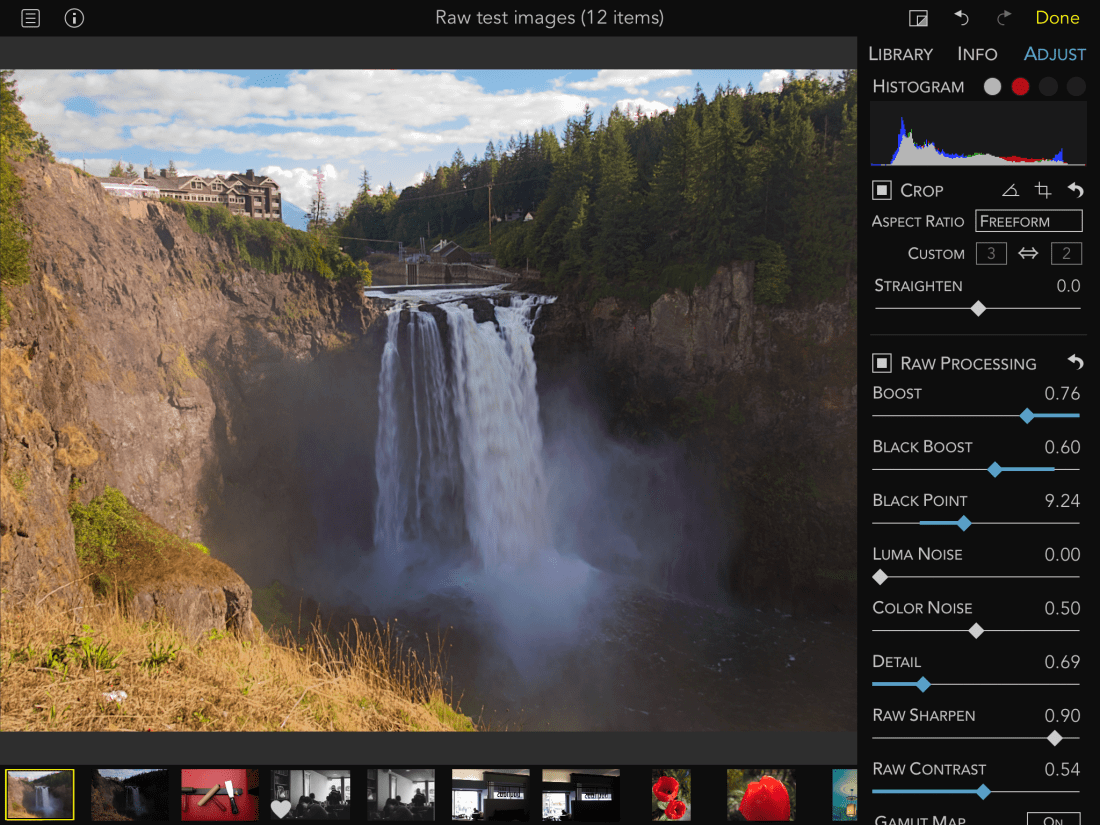The width and height of the screenshot is (1100, 825).
Task: Select the gray luminance histogram dot
Action: click(992, 87)
